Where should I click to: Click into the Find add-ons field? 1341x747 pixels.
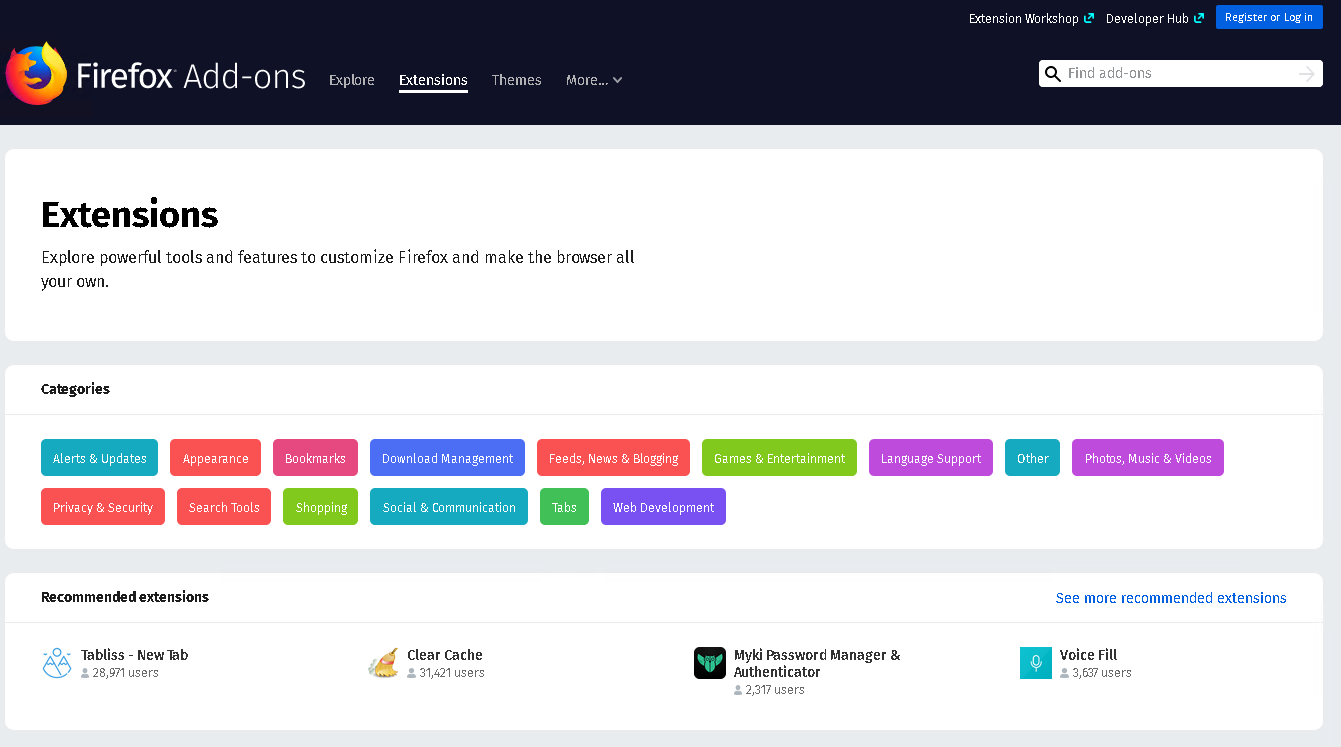[1180, 74]
